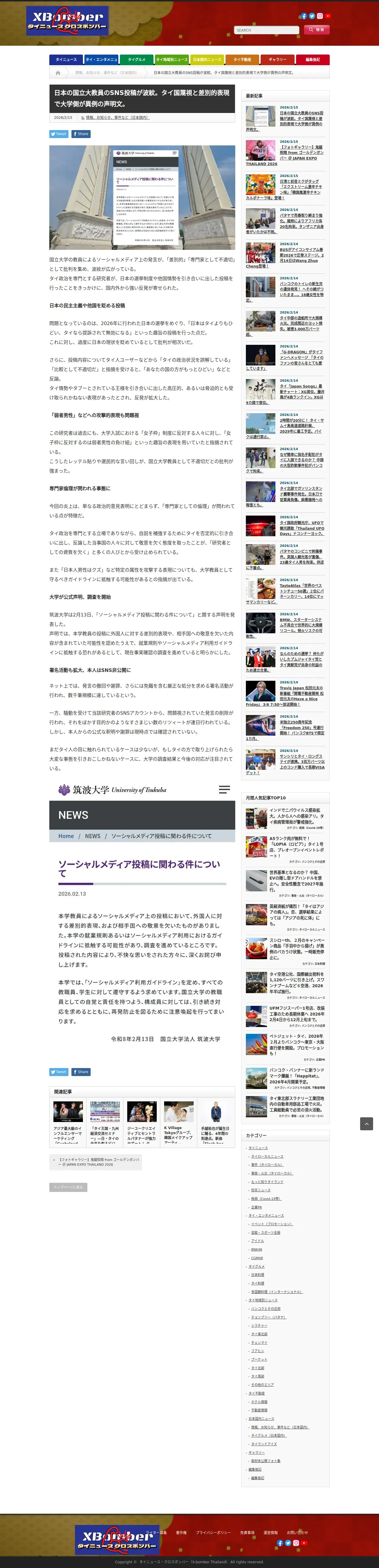
Task: Open the タイ不動産 nav tab
Action: [x=242, y=60]
